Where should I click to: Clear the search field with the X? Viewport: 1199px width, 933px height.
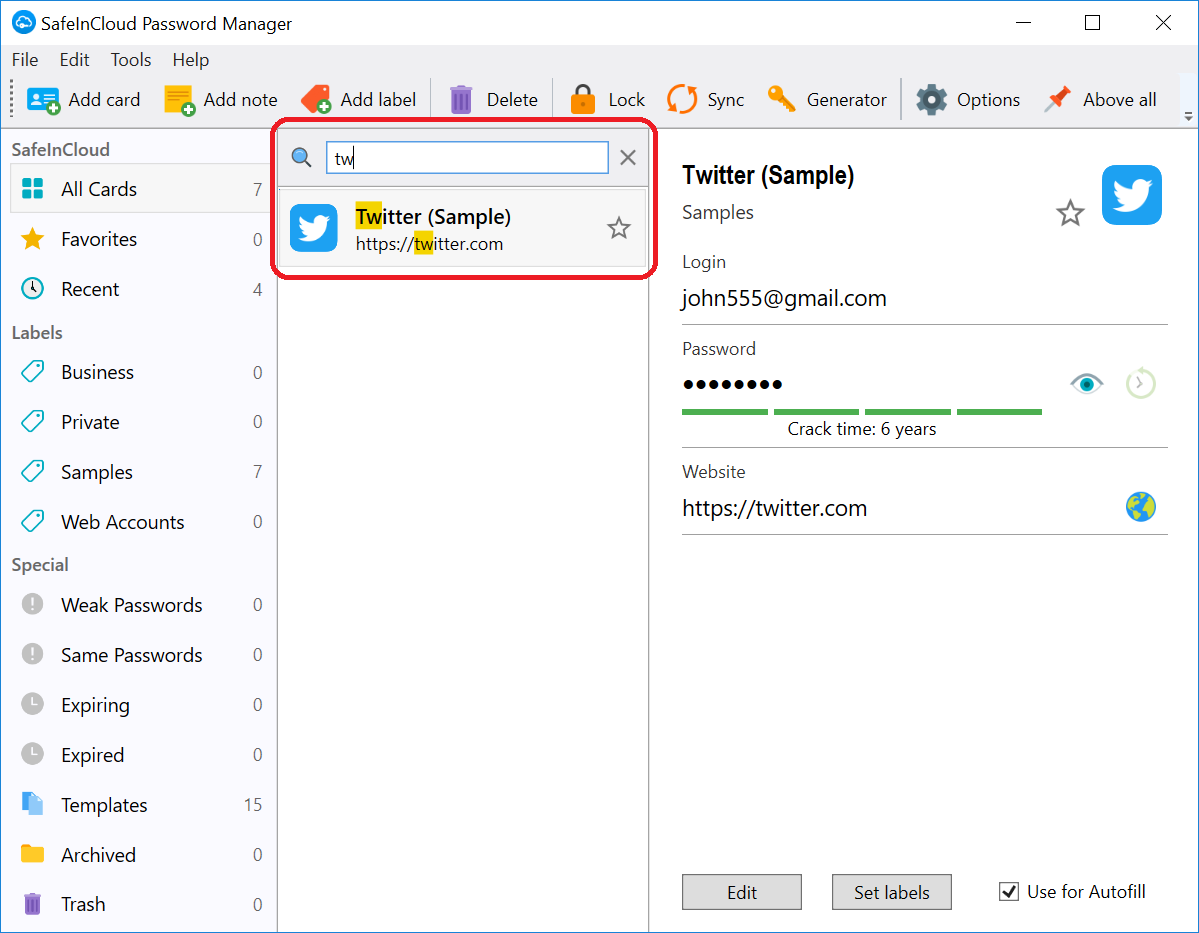coord(628,158)
